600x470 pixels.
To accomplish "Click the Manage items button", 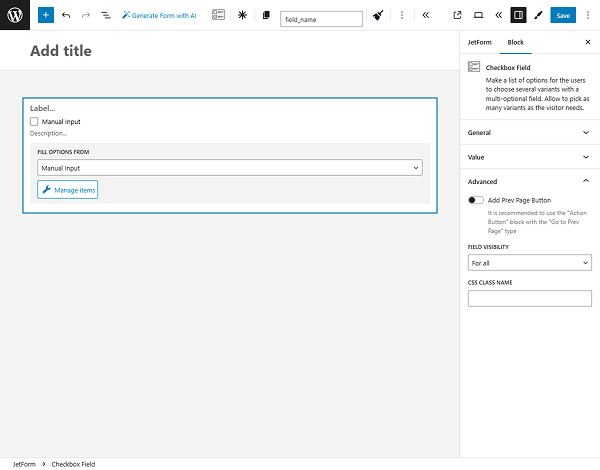I will click(68, 190).
